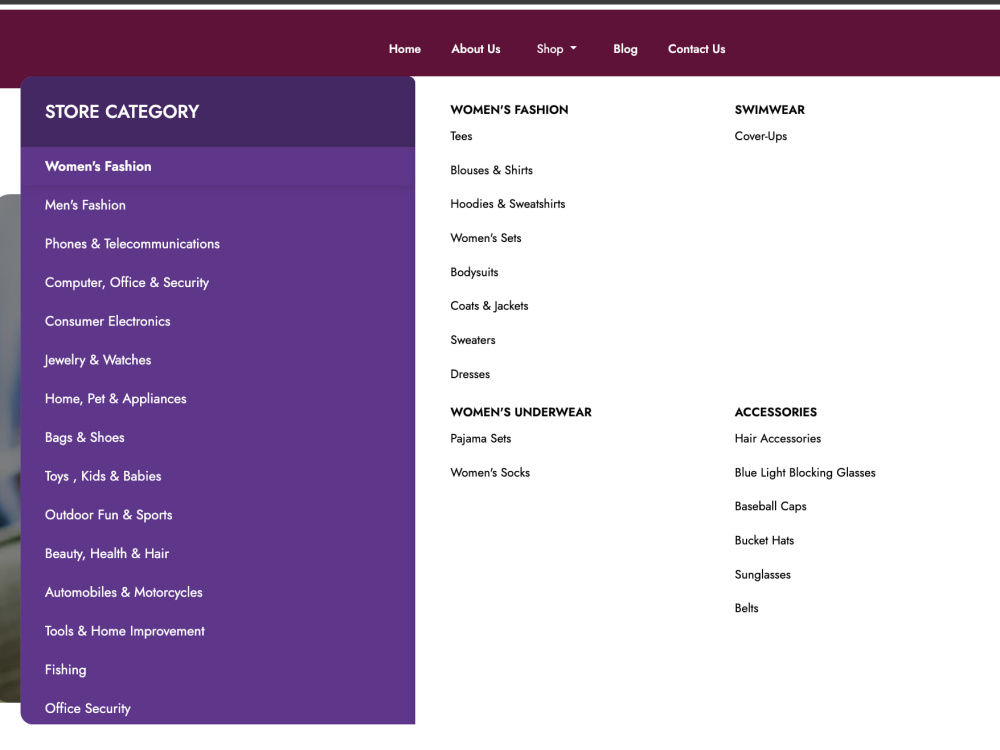Open Blouses & Shirts subcategory
Viewport: 1000px width, 750px height.
491,170
